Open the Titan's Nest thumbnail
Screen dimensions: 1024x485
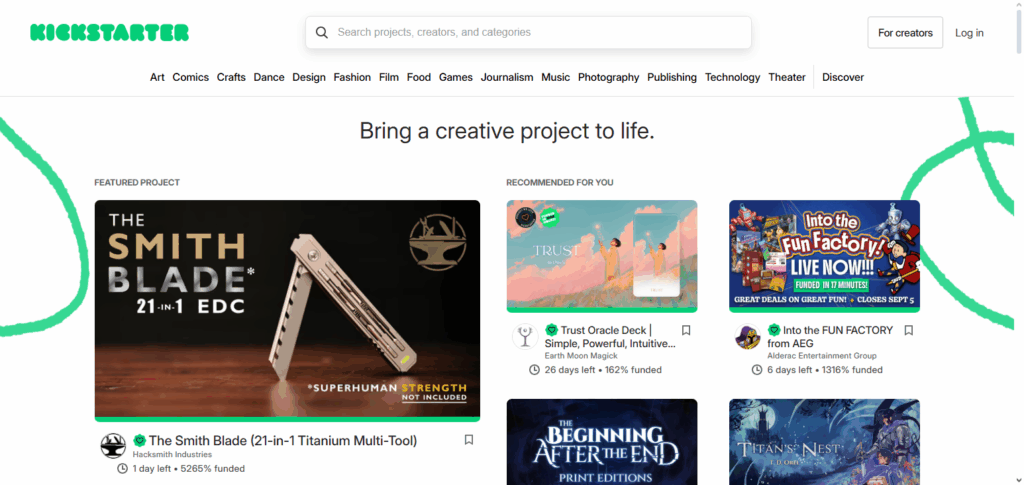tap(825, 442)
